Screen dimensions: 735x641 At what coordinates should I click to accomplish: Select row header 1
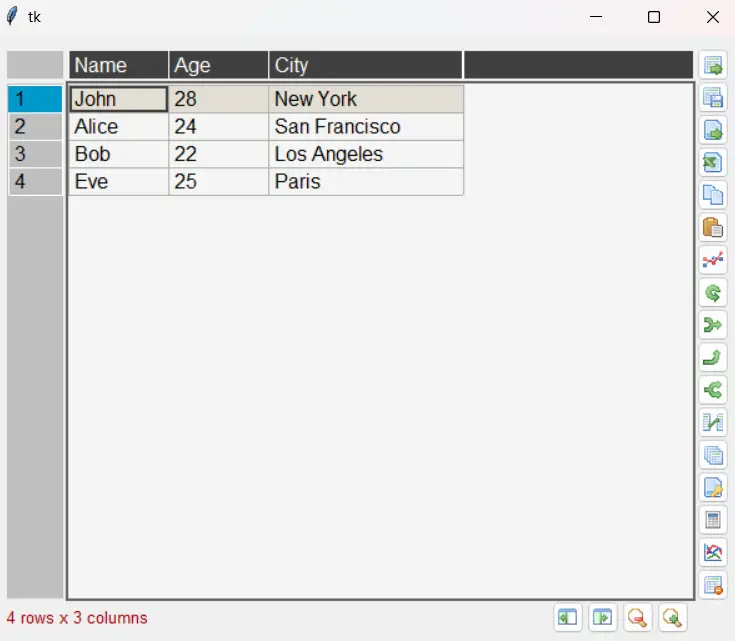(x=35, y=99)
